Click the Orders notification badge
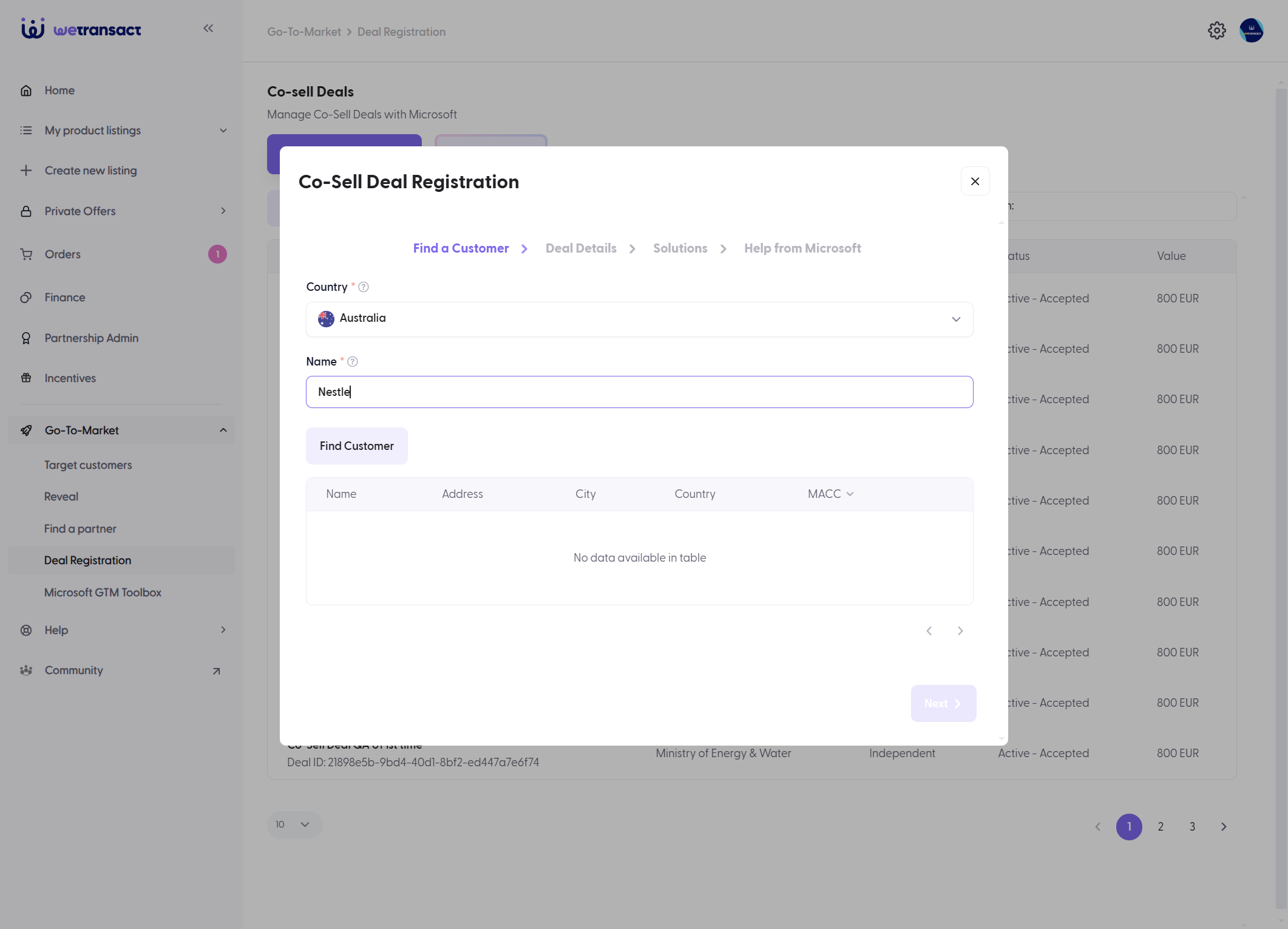 point(217,254)
